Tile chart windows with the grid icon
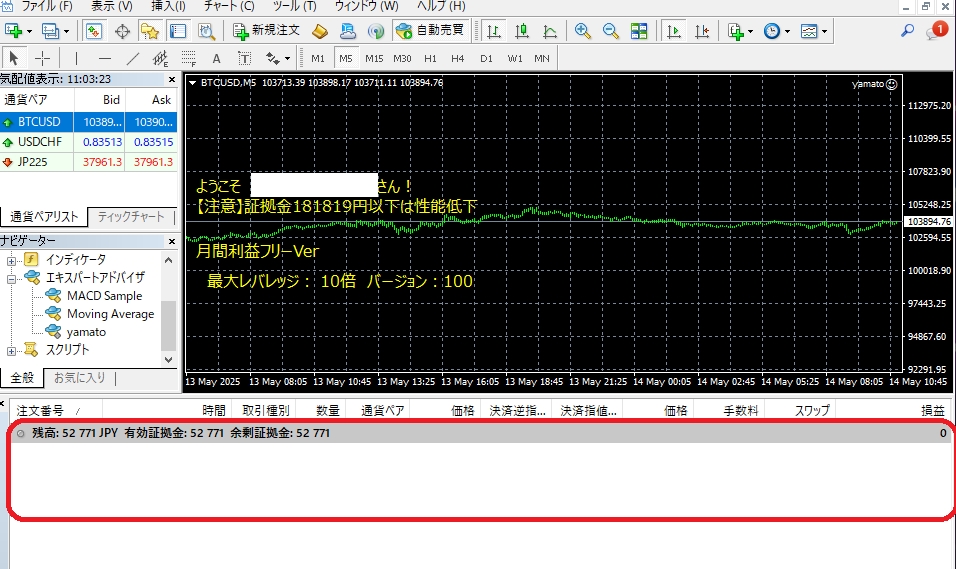 coord(639,31)
